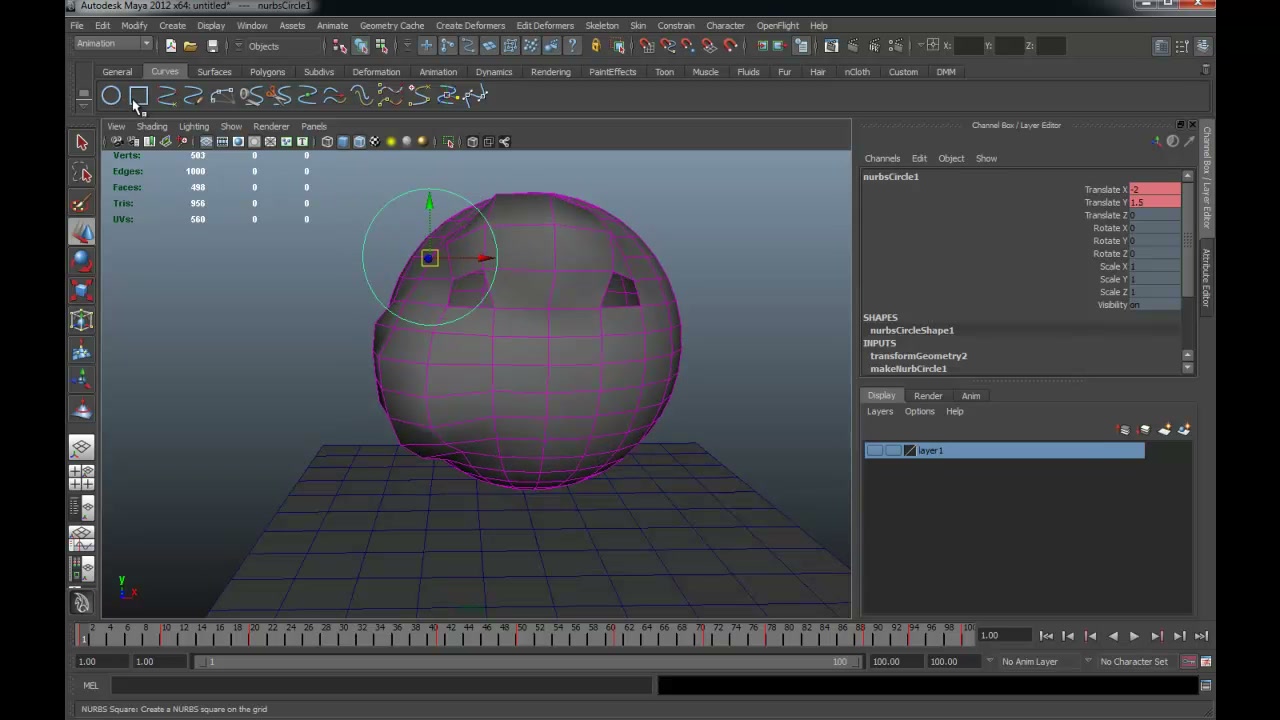Activate the Select Tool arrow in toolbox

pyautogui.click(x=82, y=142)
